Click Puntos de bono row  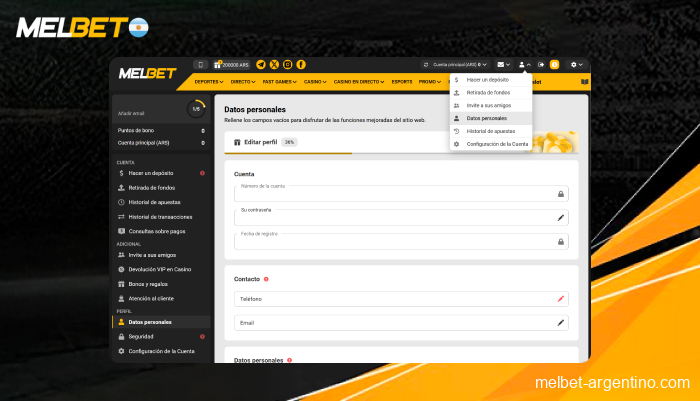click(161, 130)
